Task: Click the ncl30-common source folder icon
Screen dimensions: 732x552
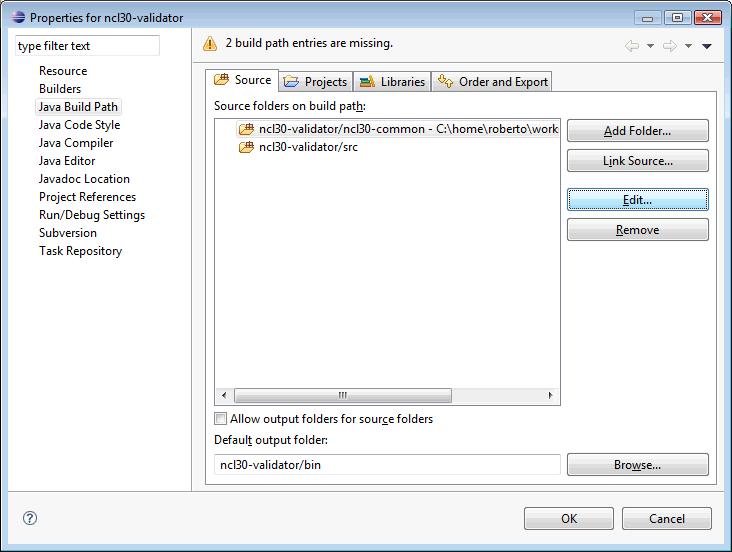Action: (x=246, y=129)
